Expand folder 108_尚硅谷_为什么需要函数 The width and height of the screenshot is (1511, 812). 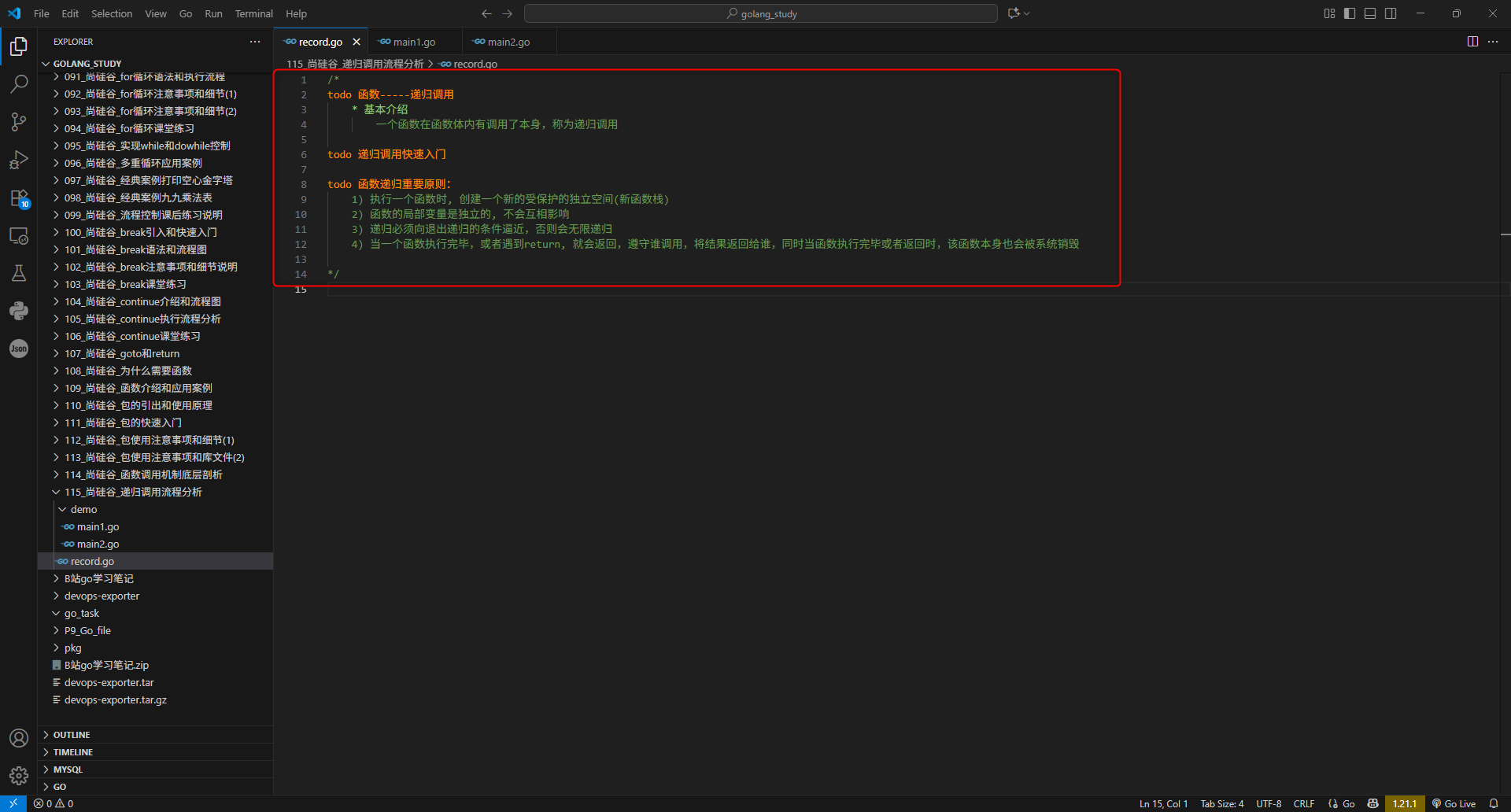point(156,371)
